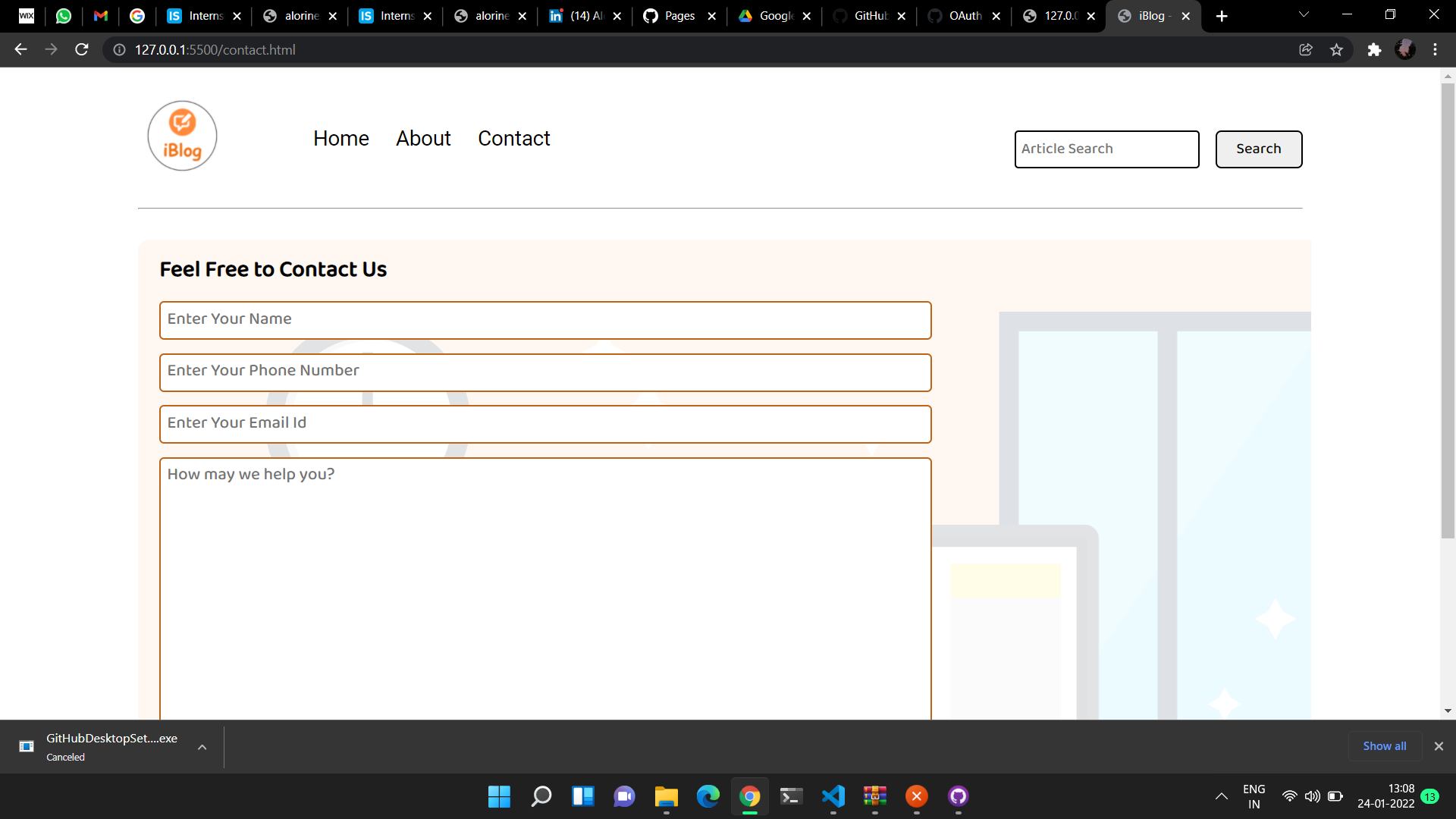Open the terminal from the taskbar
Image resolution: width=1456 pixels, height=819 pixels.
(791, 796)
